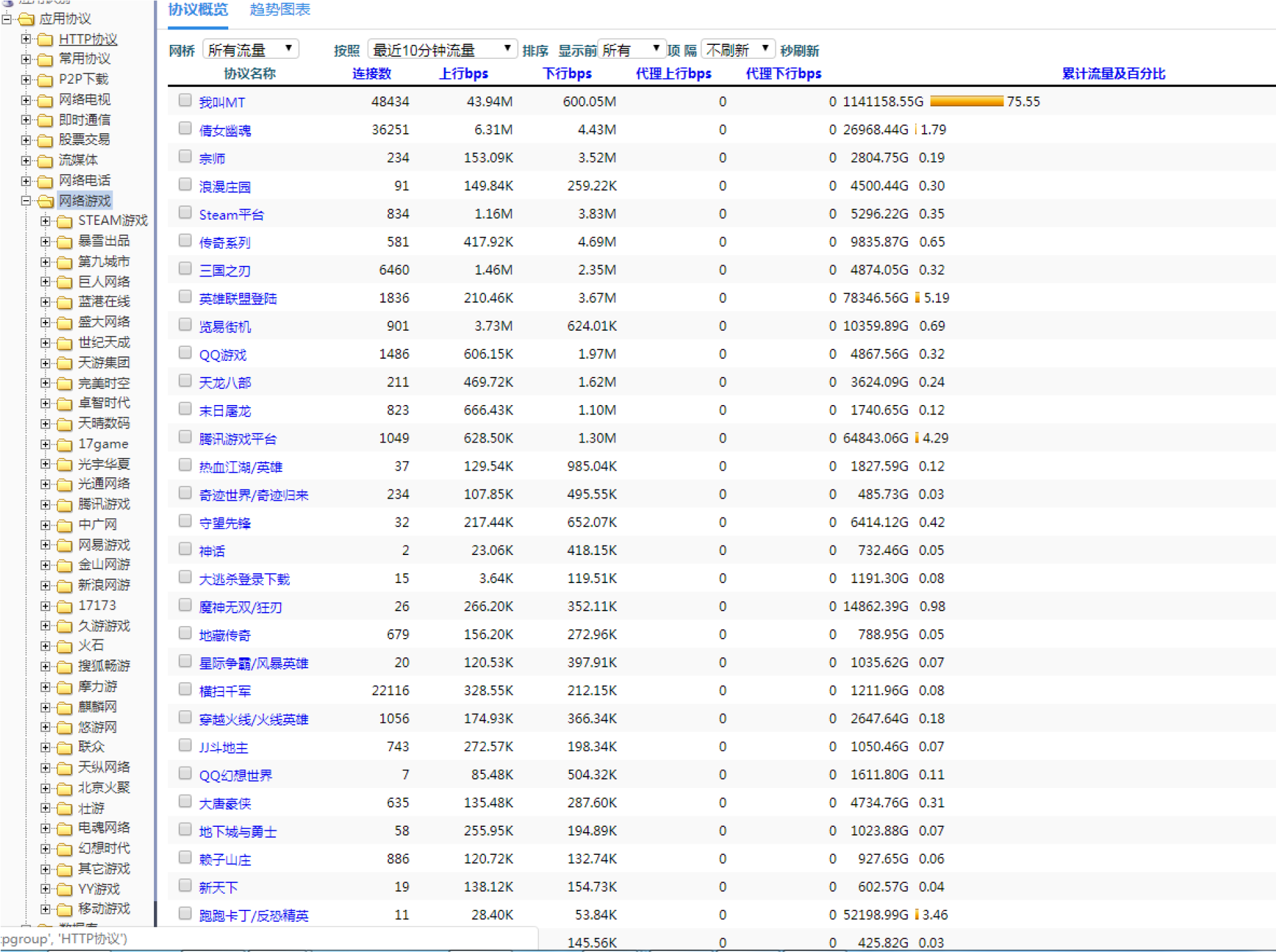Click the HTTP协议 folder icon

[45, 39]
